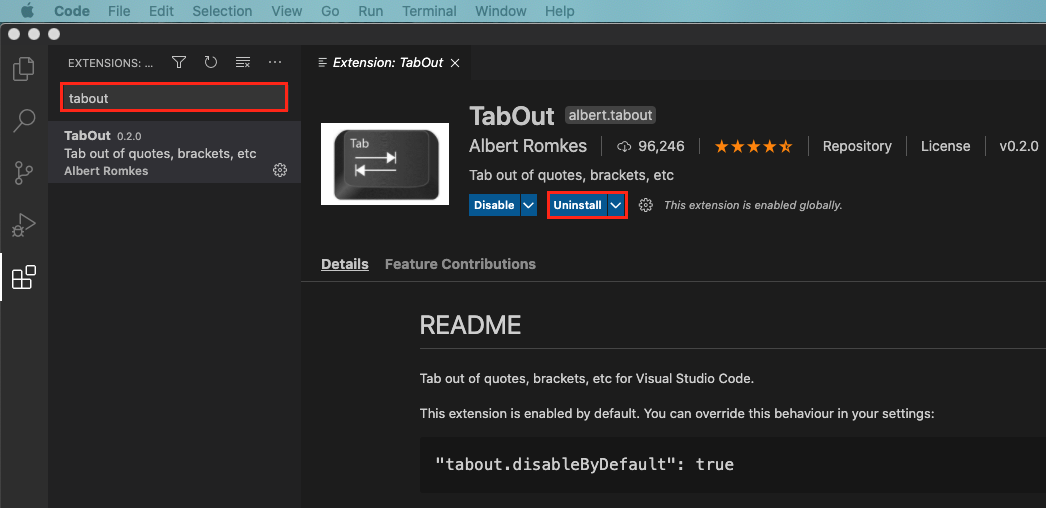The height and width of the screenshot is (508, 1046).
Task: Expand the Disable button dropdown arrow
Action: click(x=528, y=205)
